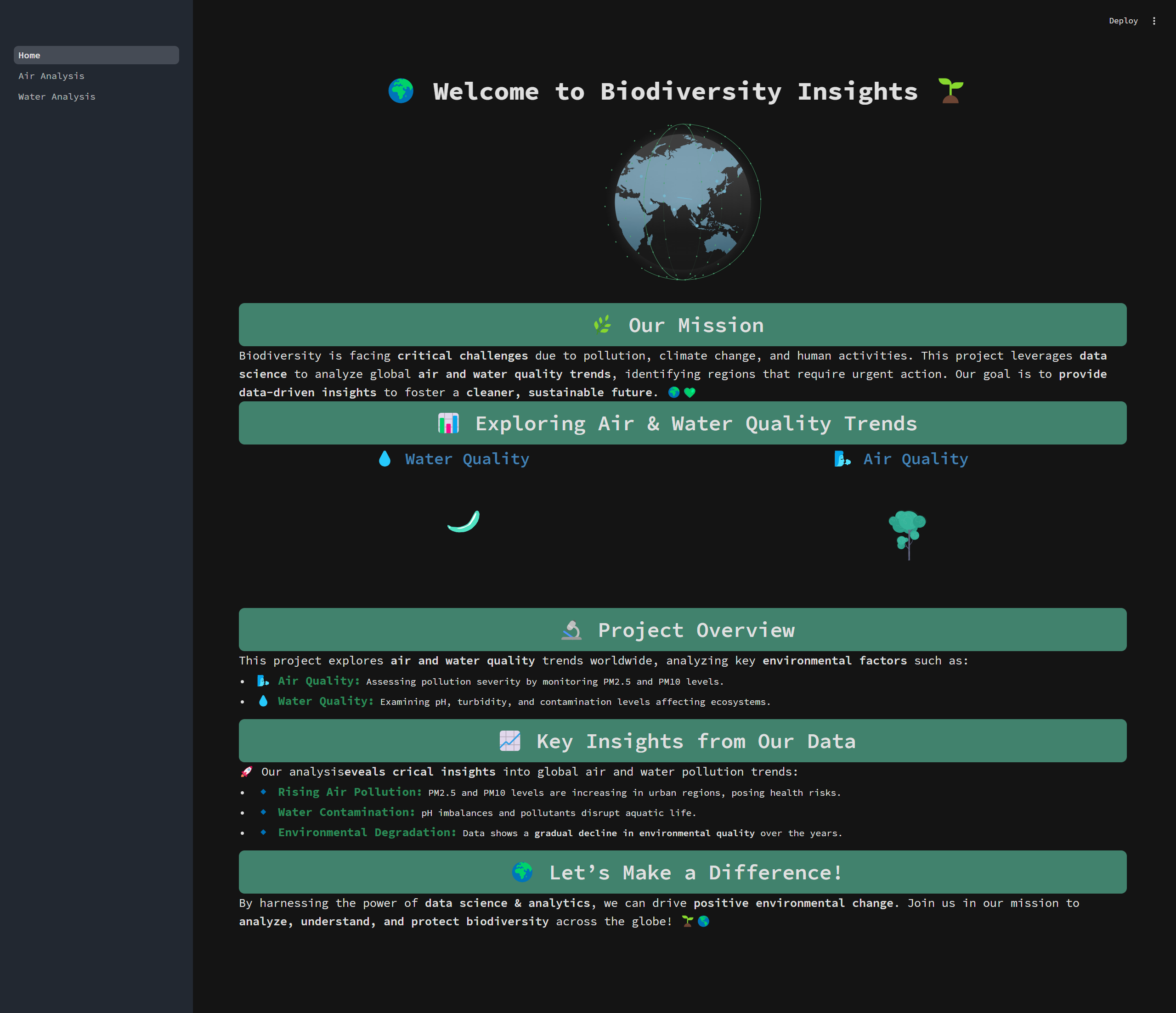This screenshot has width=1176, height=1013.
Task: Click the microscope icon in Project Overview header
Action: pyautogui.click(x=571, y=630)
